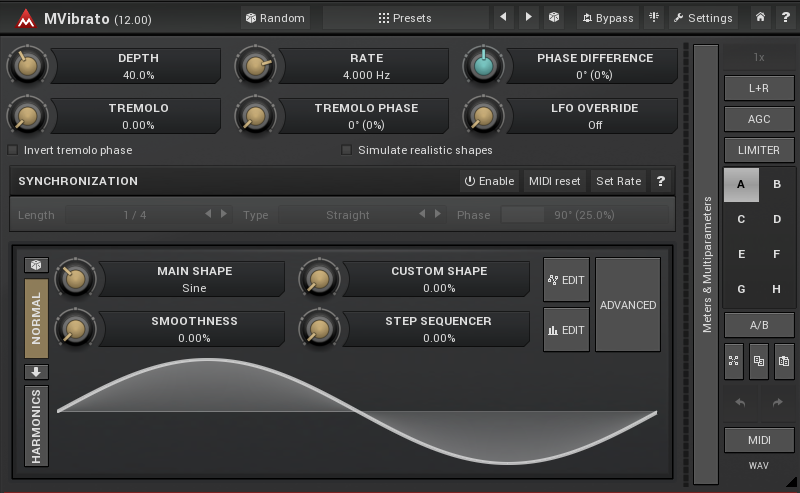
Task: Open the MIDI settings button
Action: [759, 440]
